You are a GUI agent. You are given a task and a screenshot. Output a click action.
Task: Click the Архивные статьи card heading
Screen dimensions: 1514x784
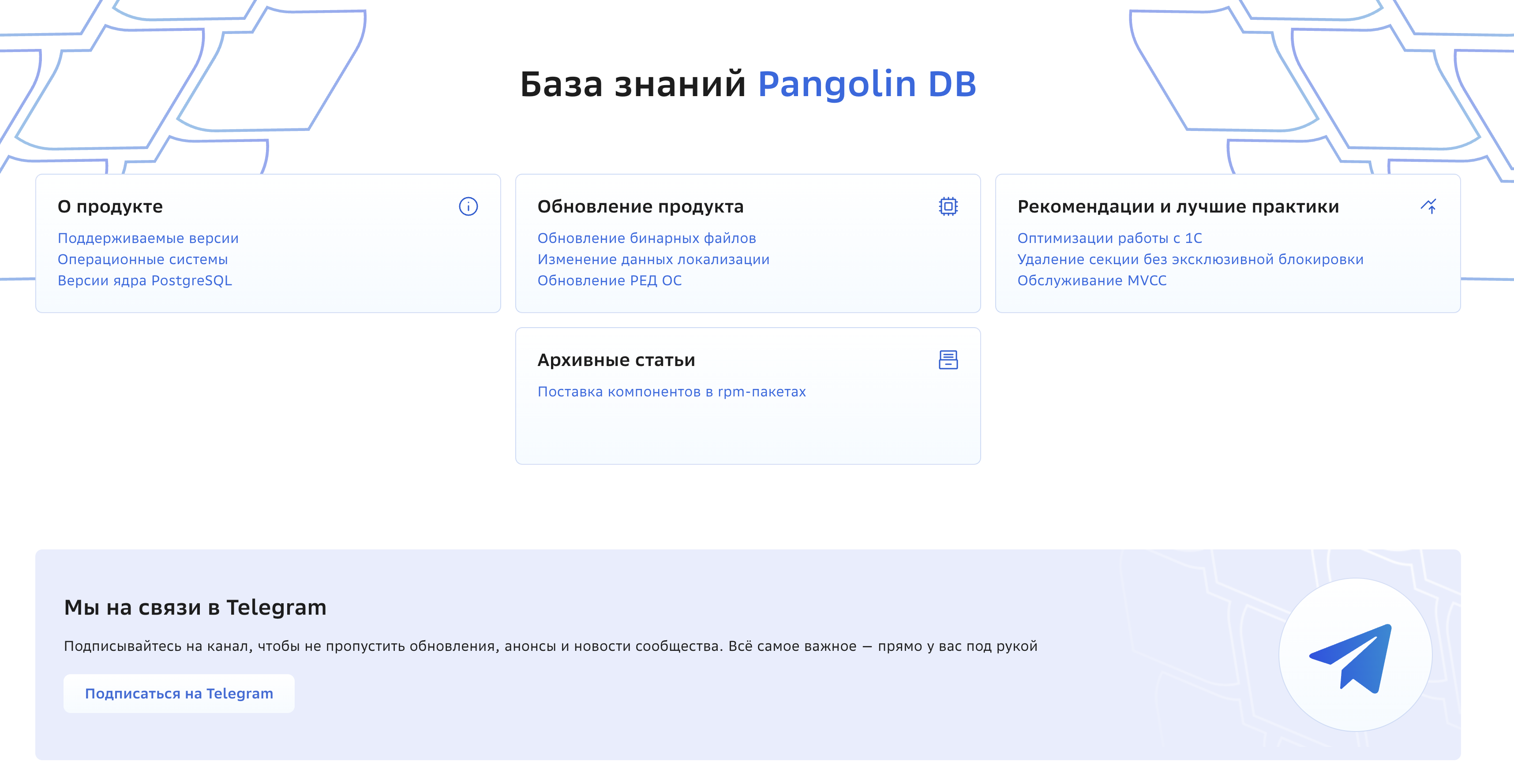(616, 359)
